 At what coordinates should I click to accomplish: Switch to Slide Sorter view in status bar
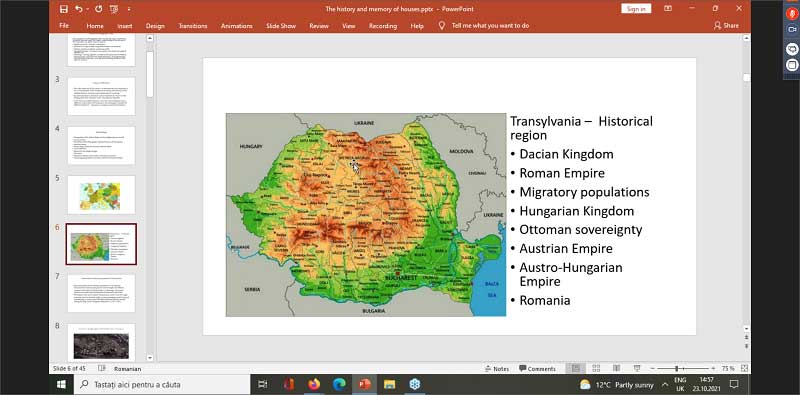pos(596,368)
